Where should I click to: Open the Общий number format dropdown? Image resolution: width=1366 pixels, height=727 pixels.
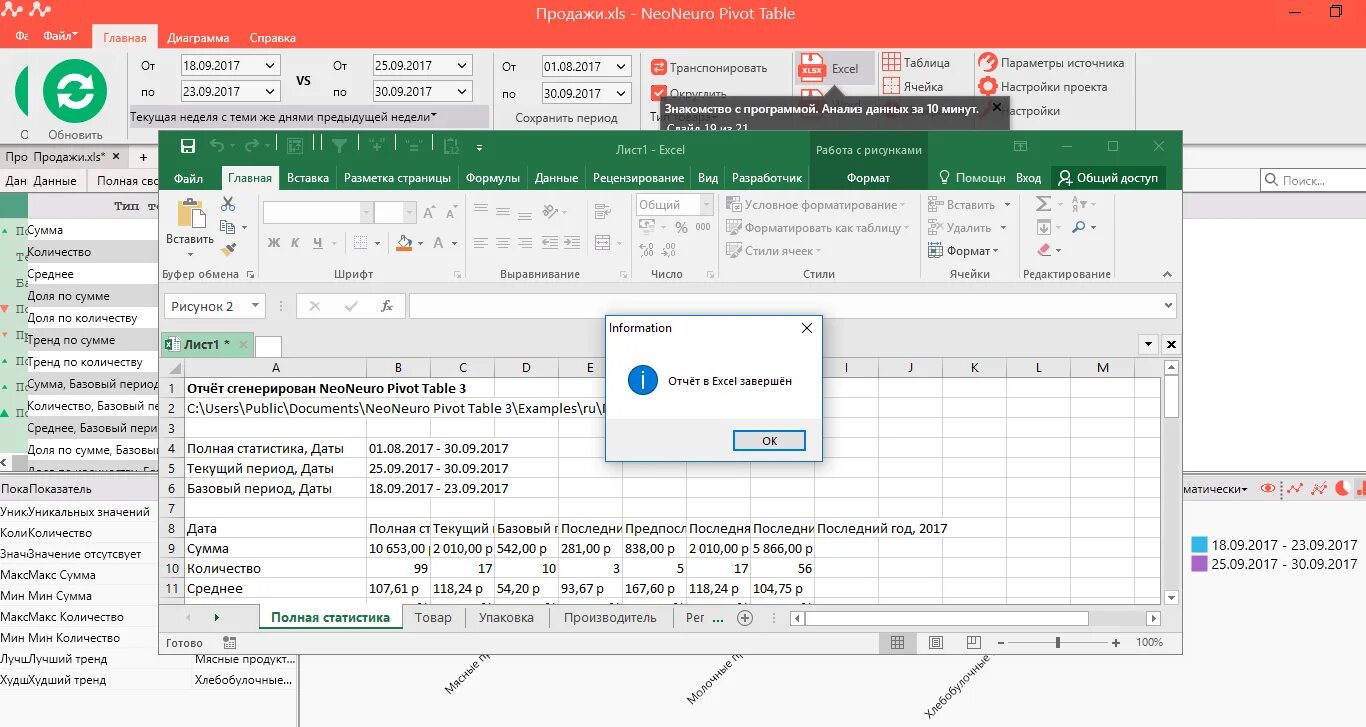(x=704, y=204)
